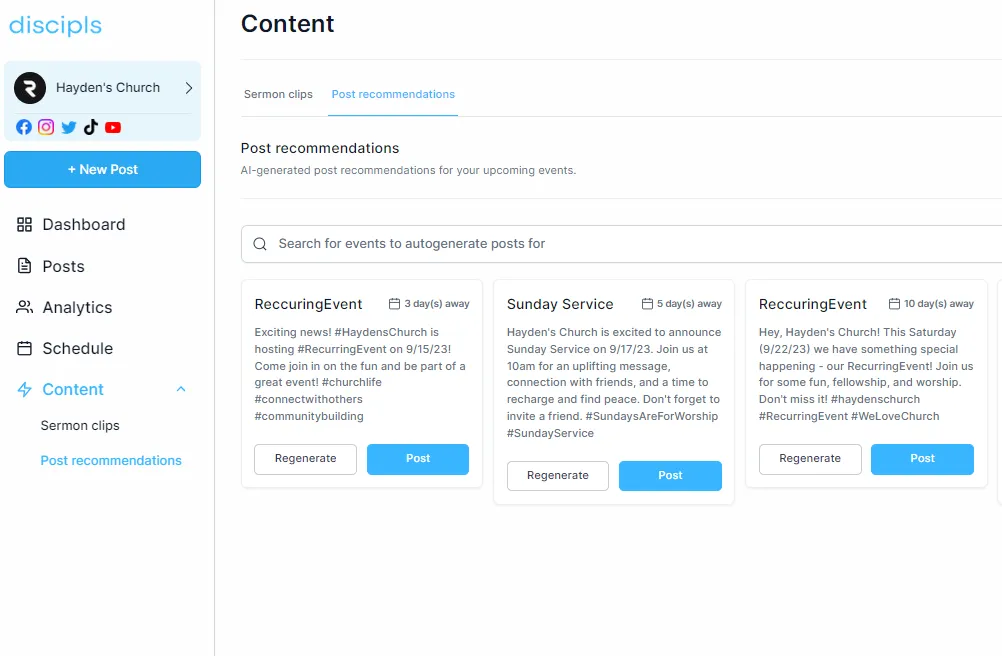
Task: Visit the church's Facebook page icon
Action: (23, 127)
